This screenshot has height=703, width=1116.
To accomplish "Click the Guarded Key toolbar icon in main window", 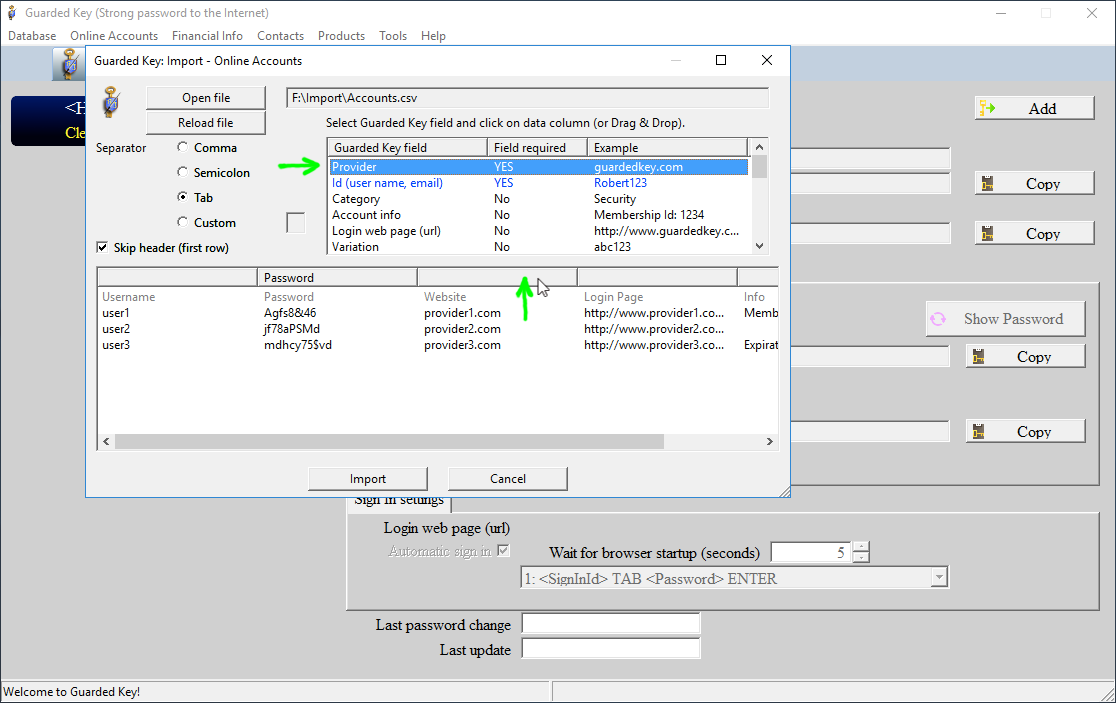I will (x=69, y=64).
